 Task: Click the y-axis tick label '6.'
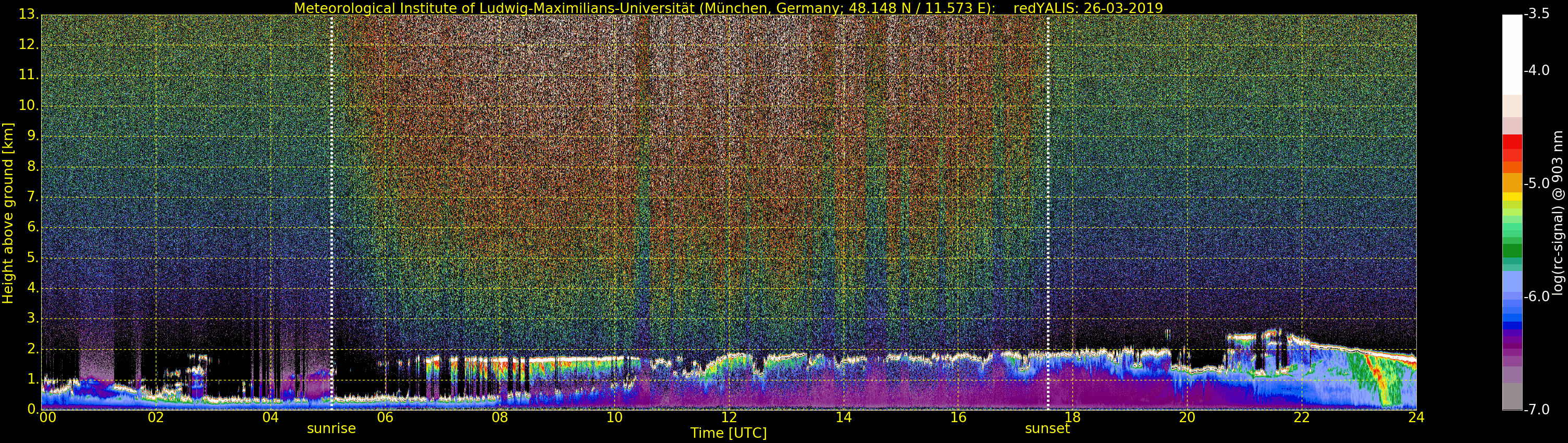point(33,227)
